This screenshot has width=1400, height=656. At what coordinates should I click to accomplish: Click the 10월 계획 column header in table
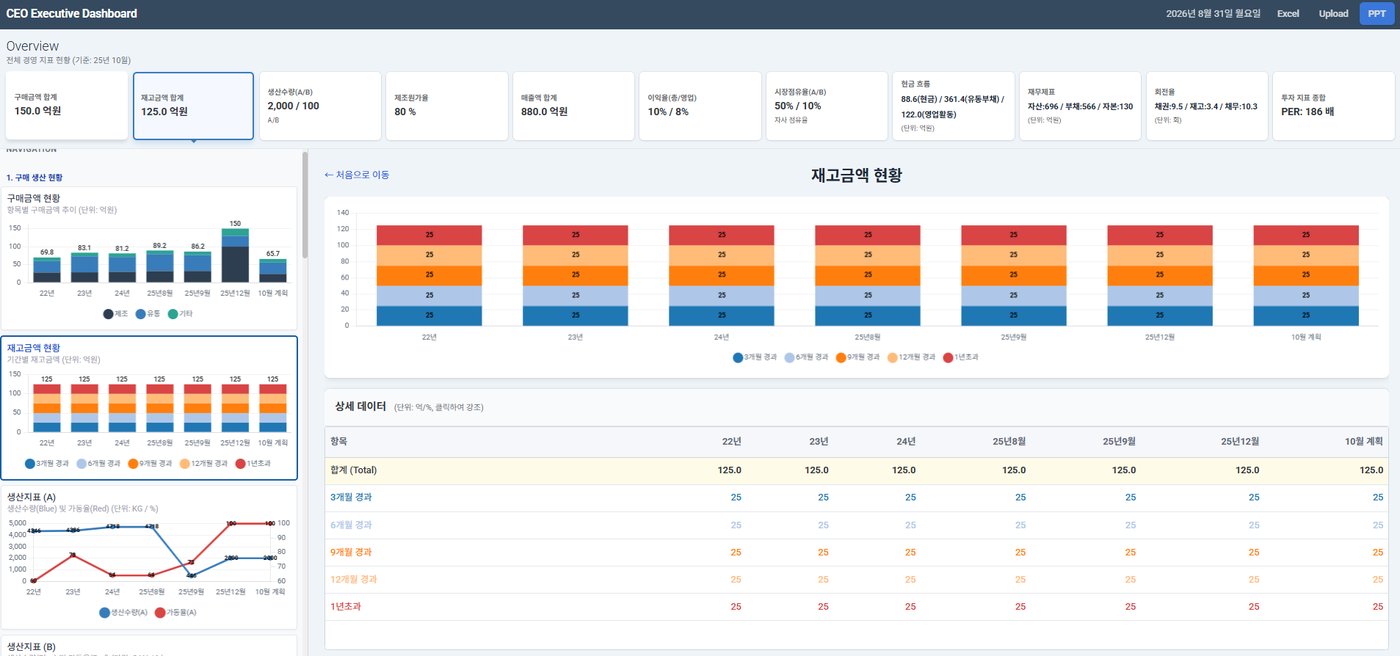(x=1365, y=442)
